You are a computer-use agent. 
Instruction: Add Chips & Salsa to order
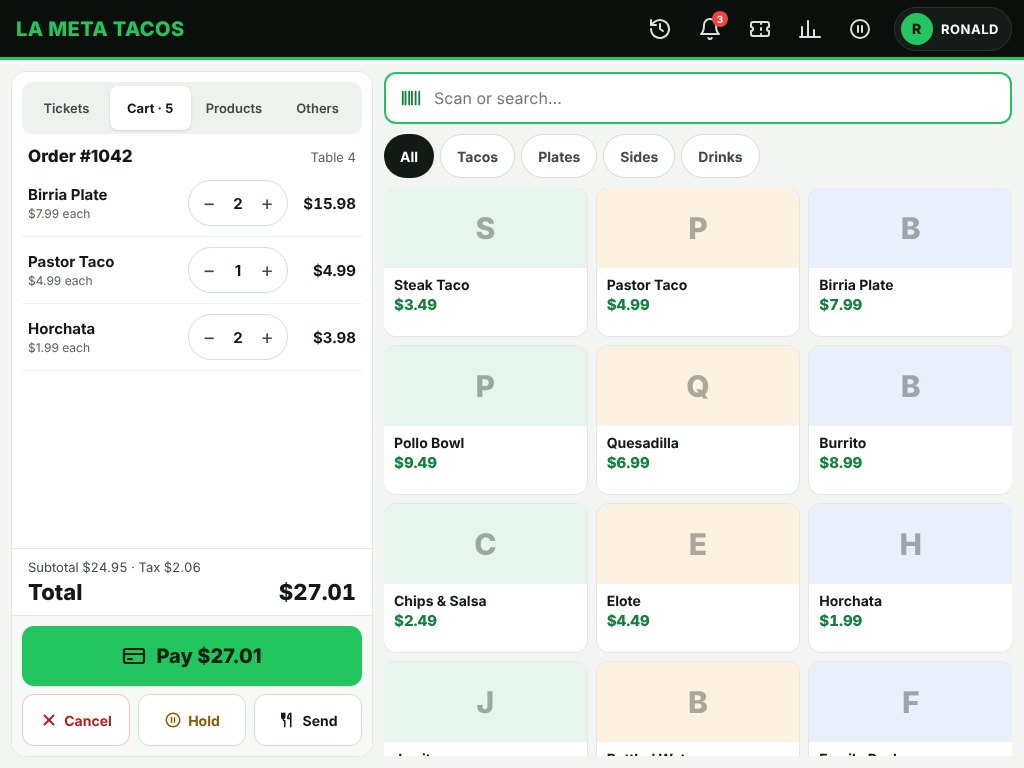485,578
